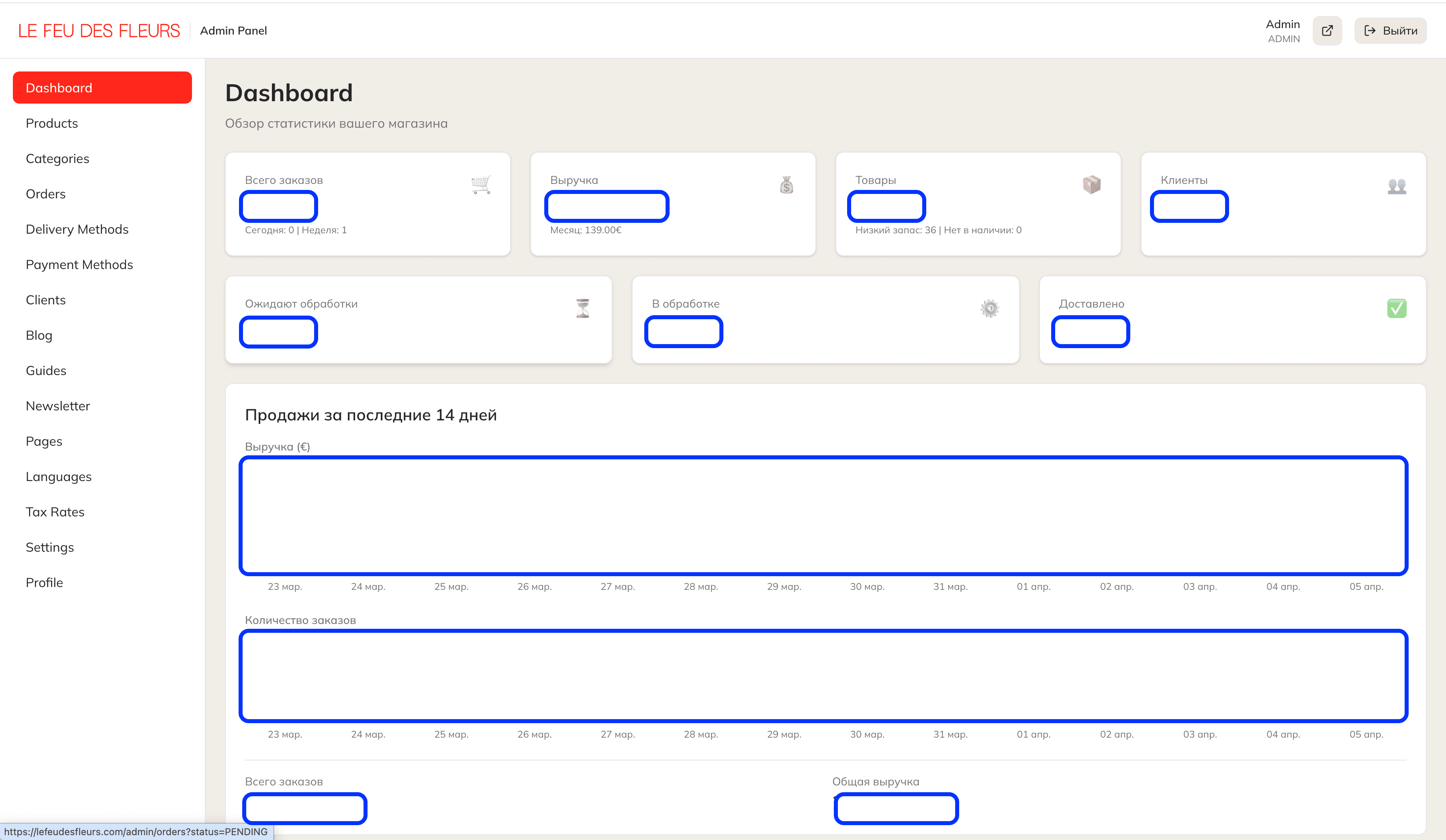Open the external site link icon
The image size is (1446, 840).
click(1327, 31)
